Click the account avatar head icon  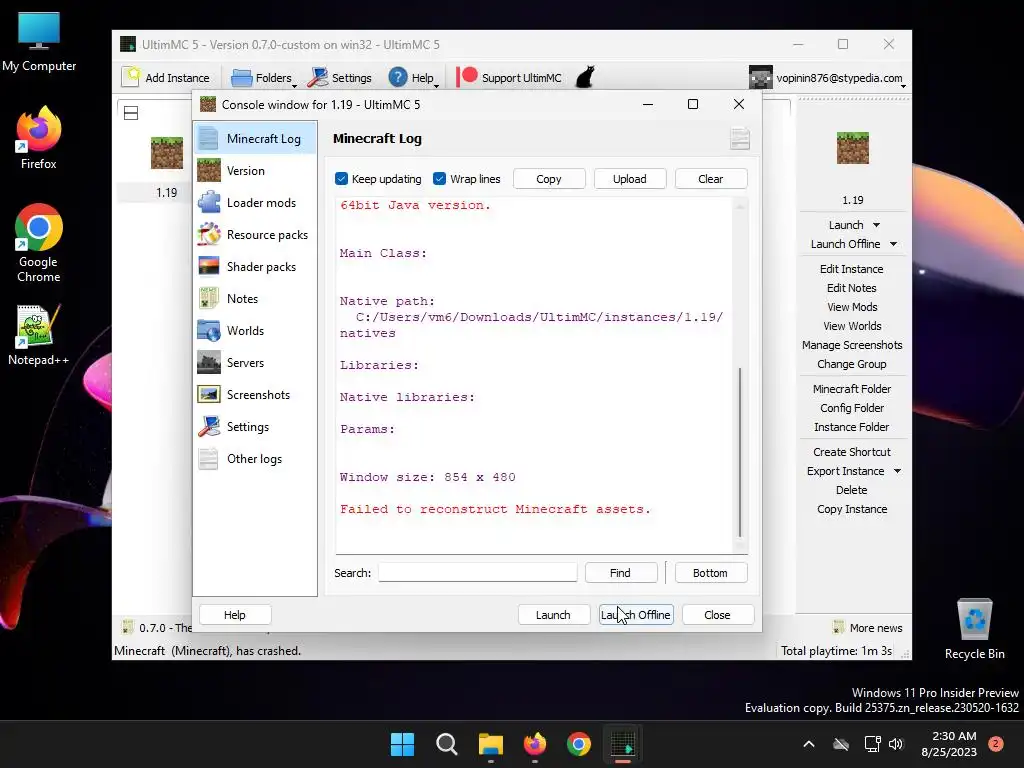pyautogui.click(x=761, y=78)
